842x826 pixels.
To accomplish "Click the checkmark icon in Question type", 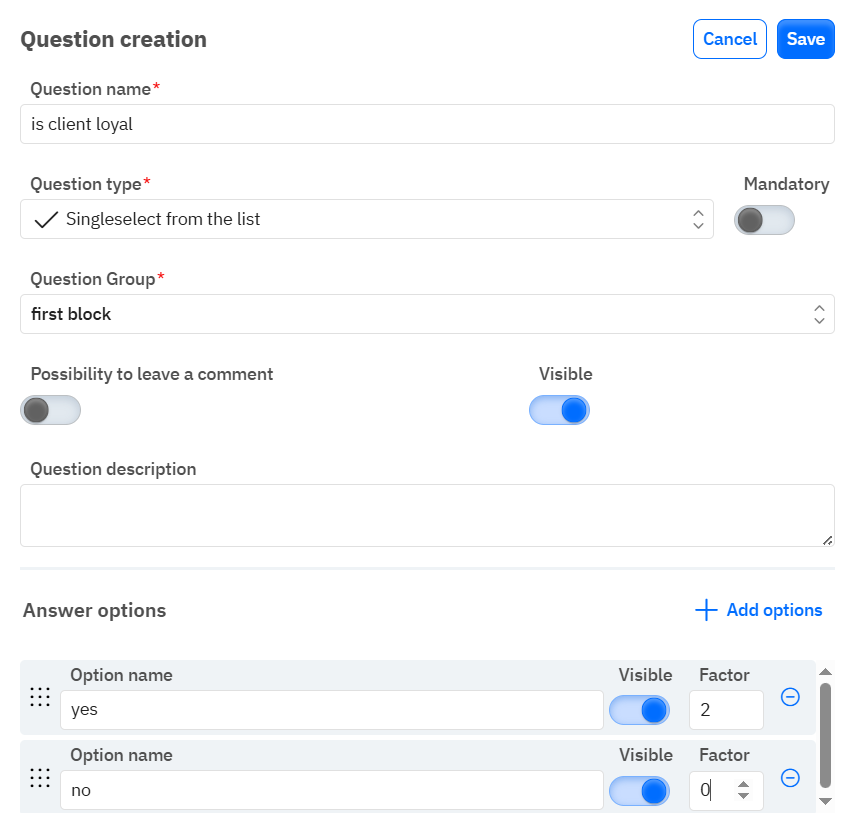I will 45,219.
